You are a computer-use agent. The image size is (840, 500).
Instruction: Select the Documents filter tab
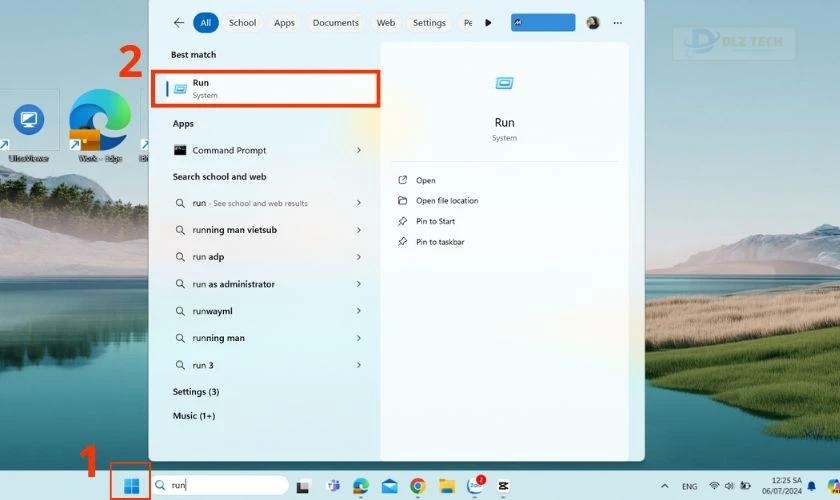335,22
